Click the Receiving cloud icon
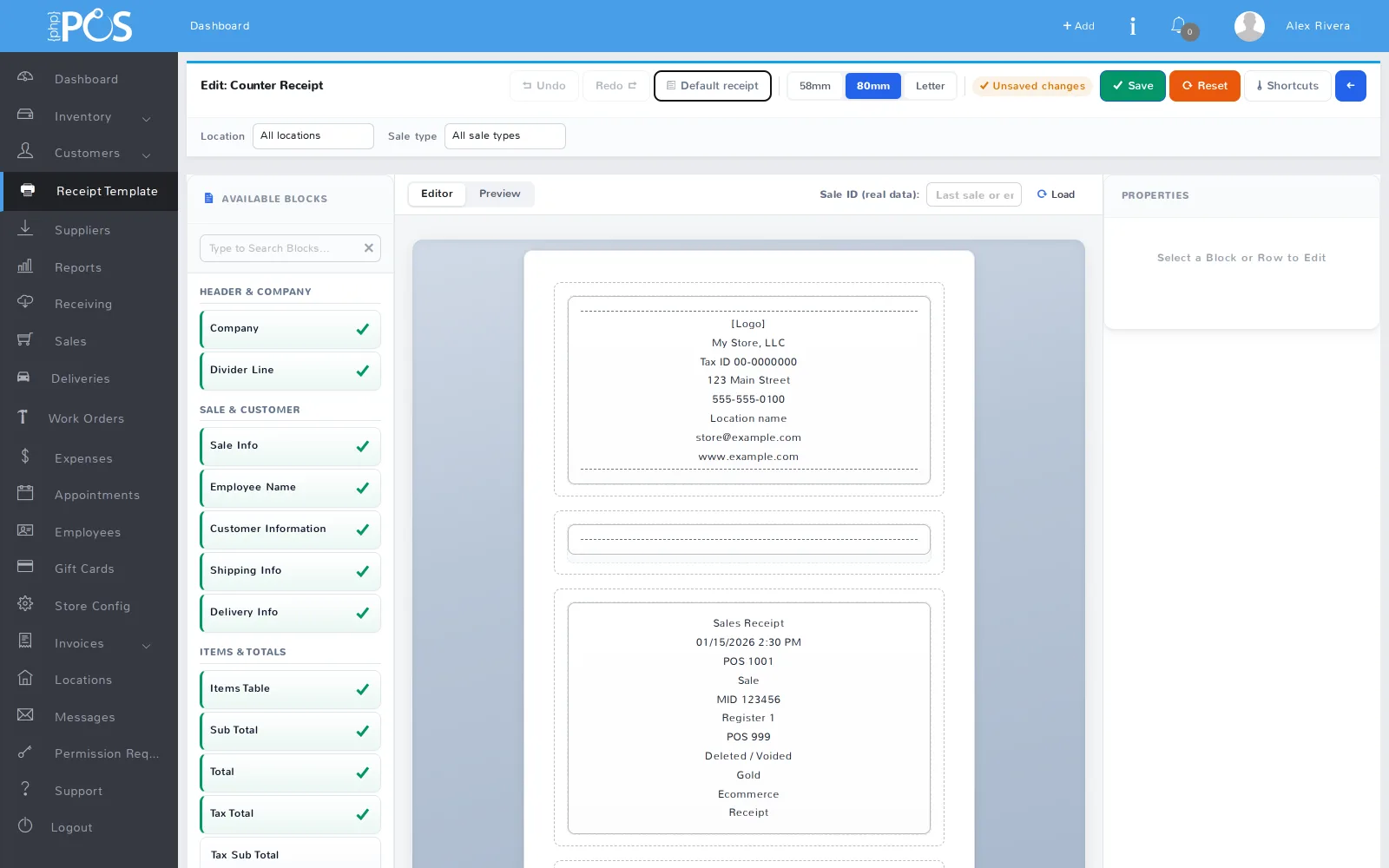Image resolution: width=1389 pixels, height=868 pixels. [25, 302]
